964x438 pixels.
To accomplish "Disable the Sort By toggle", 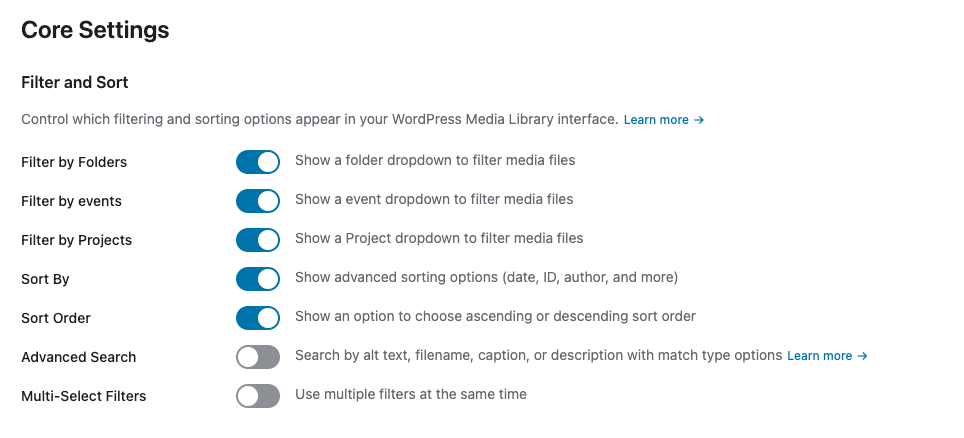I will coord(257,279).
